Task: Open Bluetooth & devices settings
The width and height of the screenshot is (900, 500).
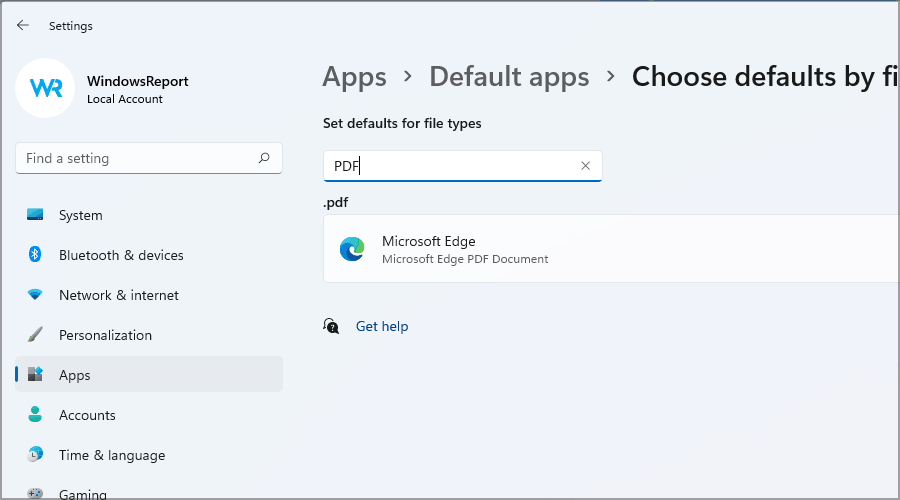Action: pos(149,255)
